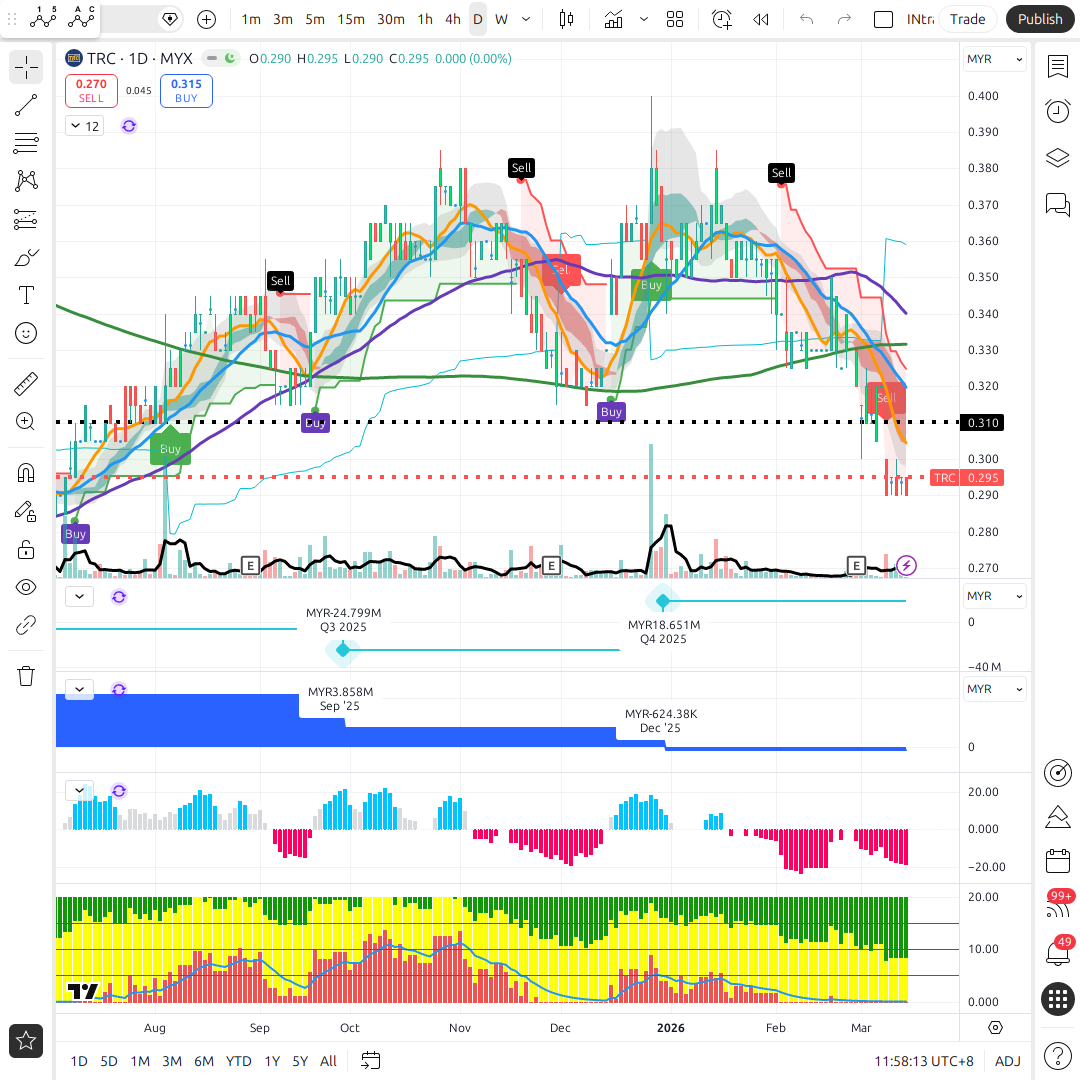This screenshot has height=1080, width=1080.
Task: Open the calendar panel
Action: 1058,861
